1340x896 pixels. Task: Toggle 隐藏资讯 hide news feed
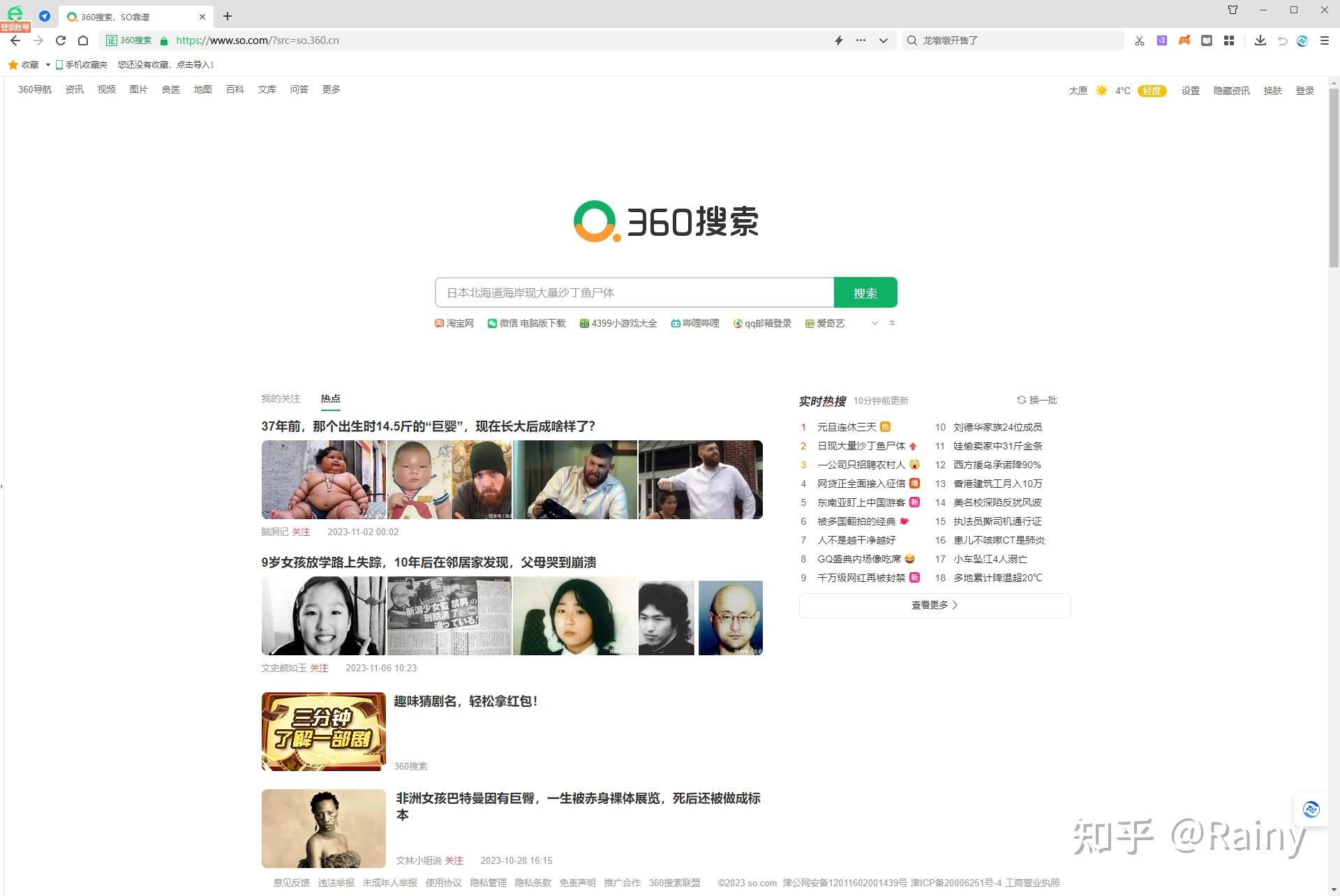pyautogui.click(x=1231, y=91)
